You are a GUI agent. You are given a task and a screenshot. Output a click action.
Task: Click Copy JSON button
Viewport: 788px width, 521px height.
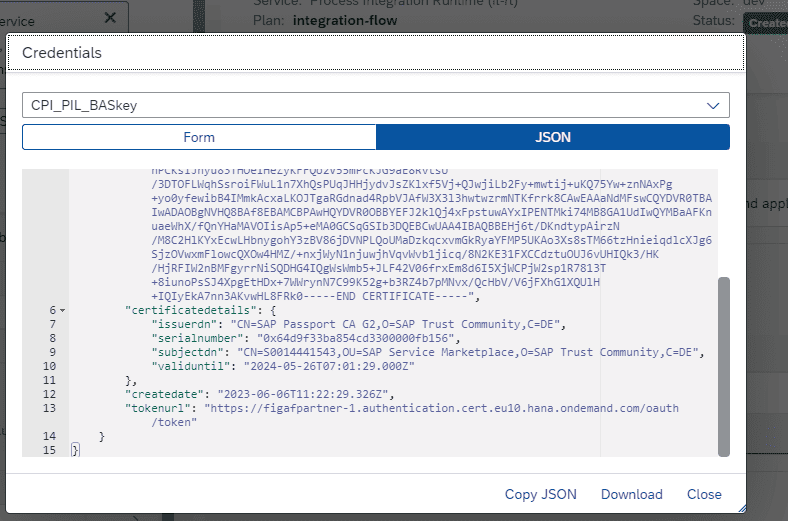pyautogui.click(x=541, y=494)
